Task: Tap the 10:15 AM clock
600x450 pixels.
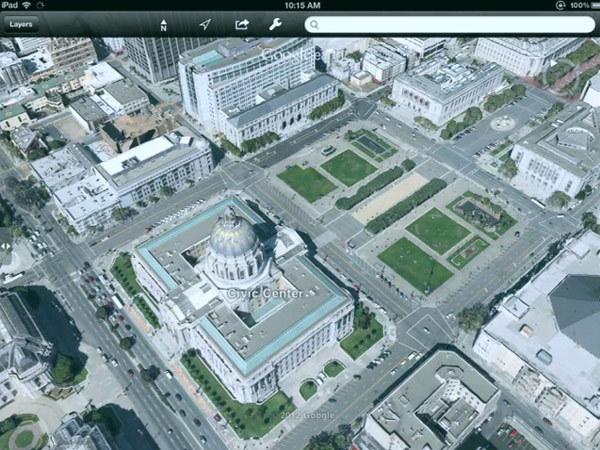Action: [x=301, y=5]
